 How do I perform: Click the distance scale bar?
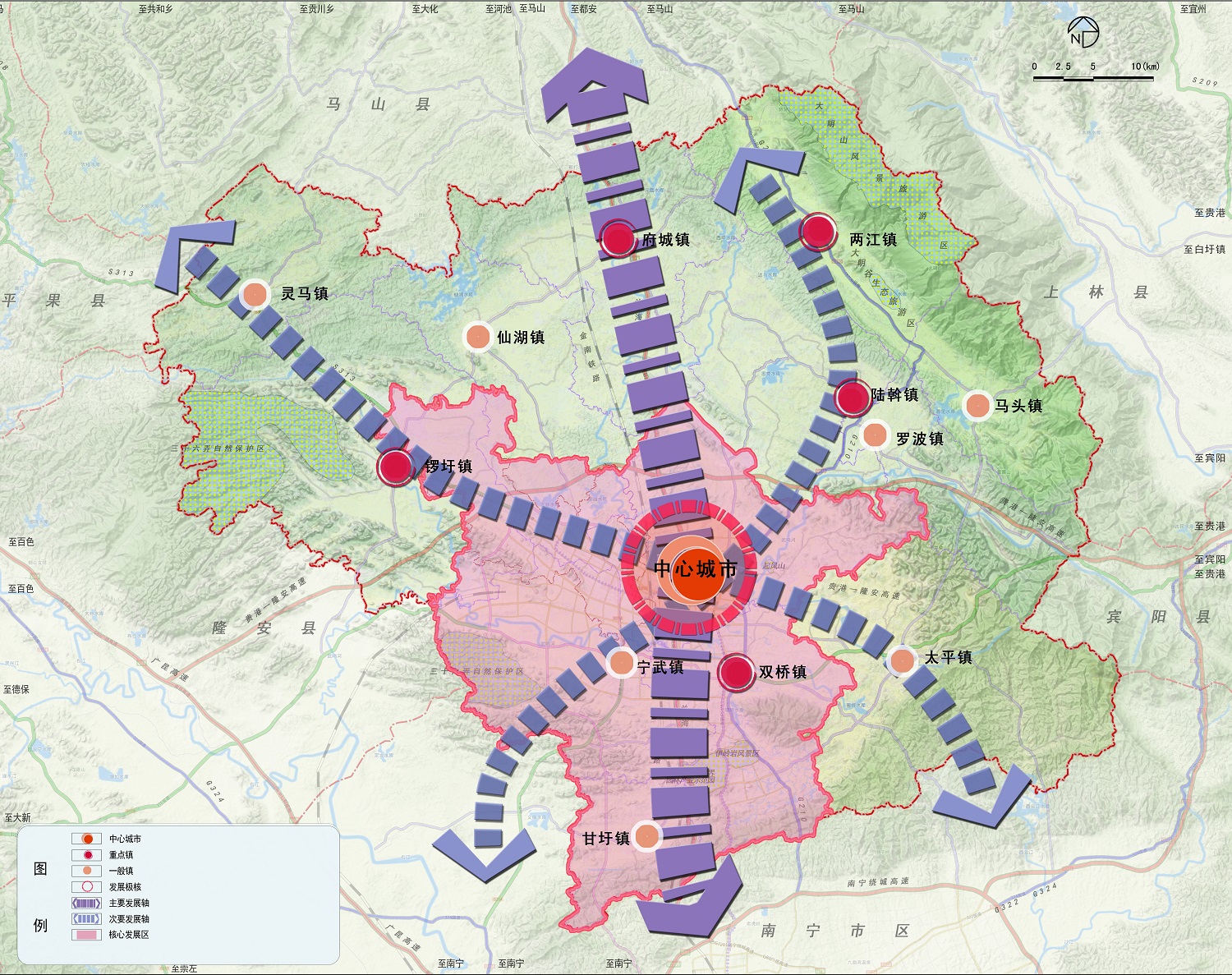click(1092, 79)
